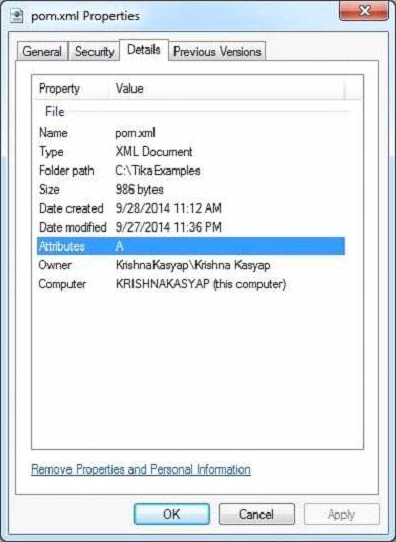The height and width of the screenshot is (542, 396).
Task: Click the XML file icon in title bar
Action: pos(17,16)
